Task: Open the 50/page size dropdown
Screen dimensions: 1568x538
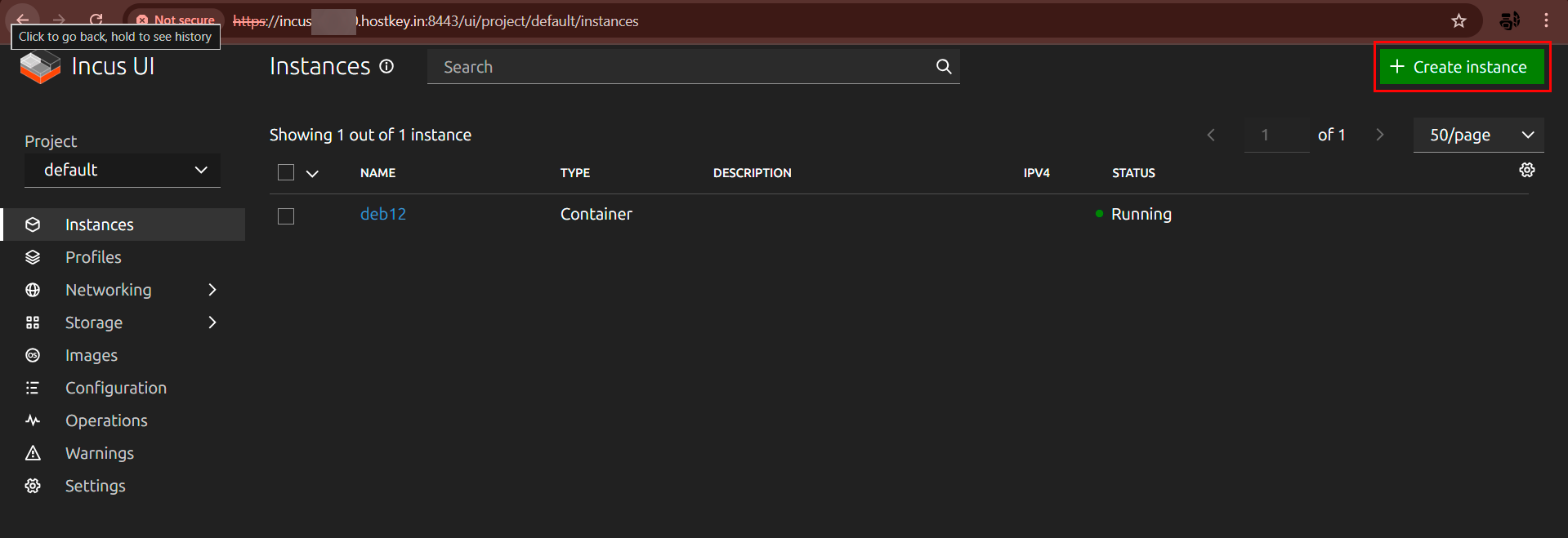Action: [x=1478, y=135]
